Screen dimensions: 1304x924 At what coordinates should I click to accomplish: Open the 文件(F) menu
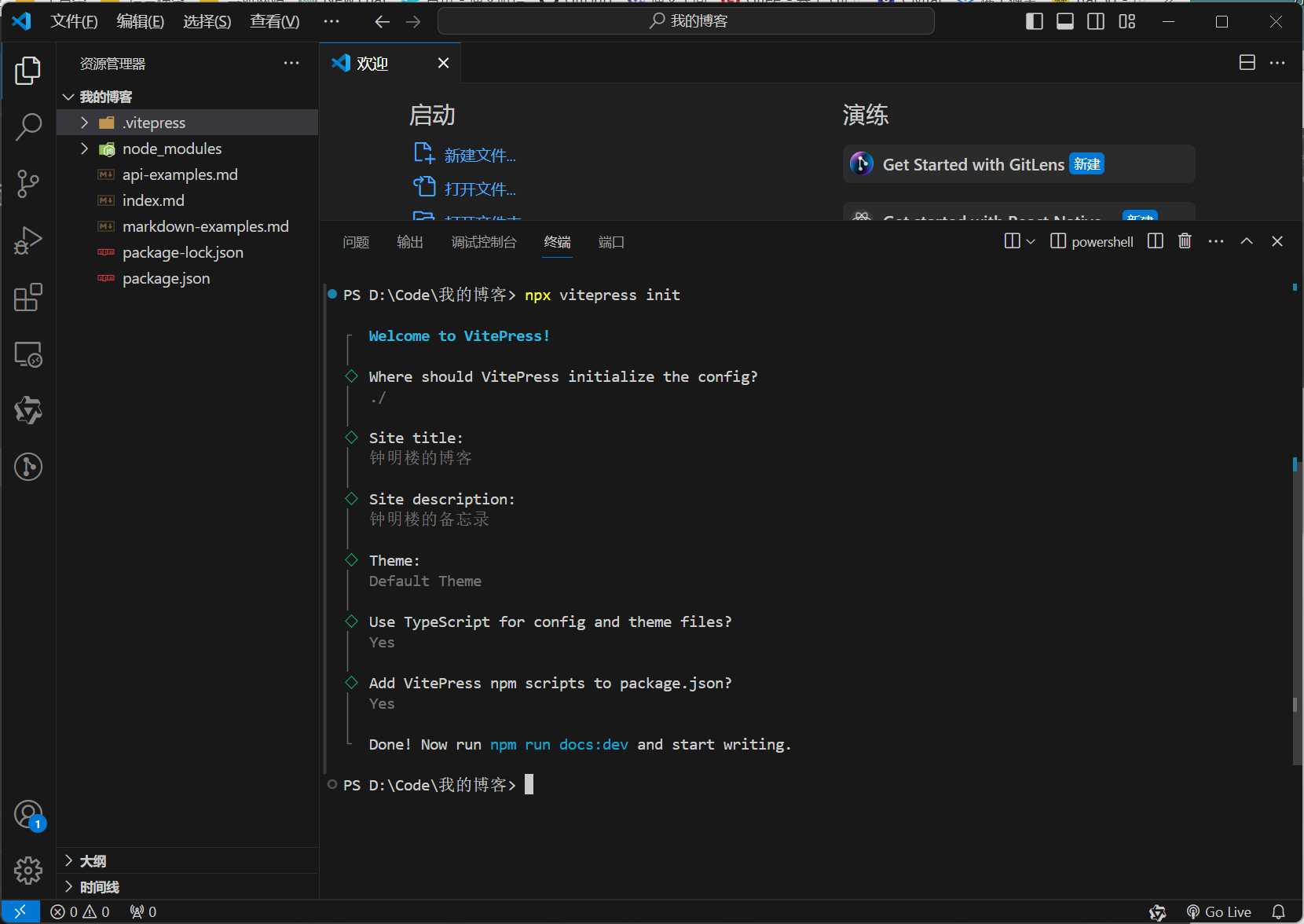(x=75, y=21)
